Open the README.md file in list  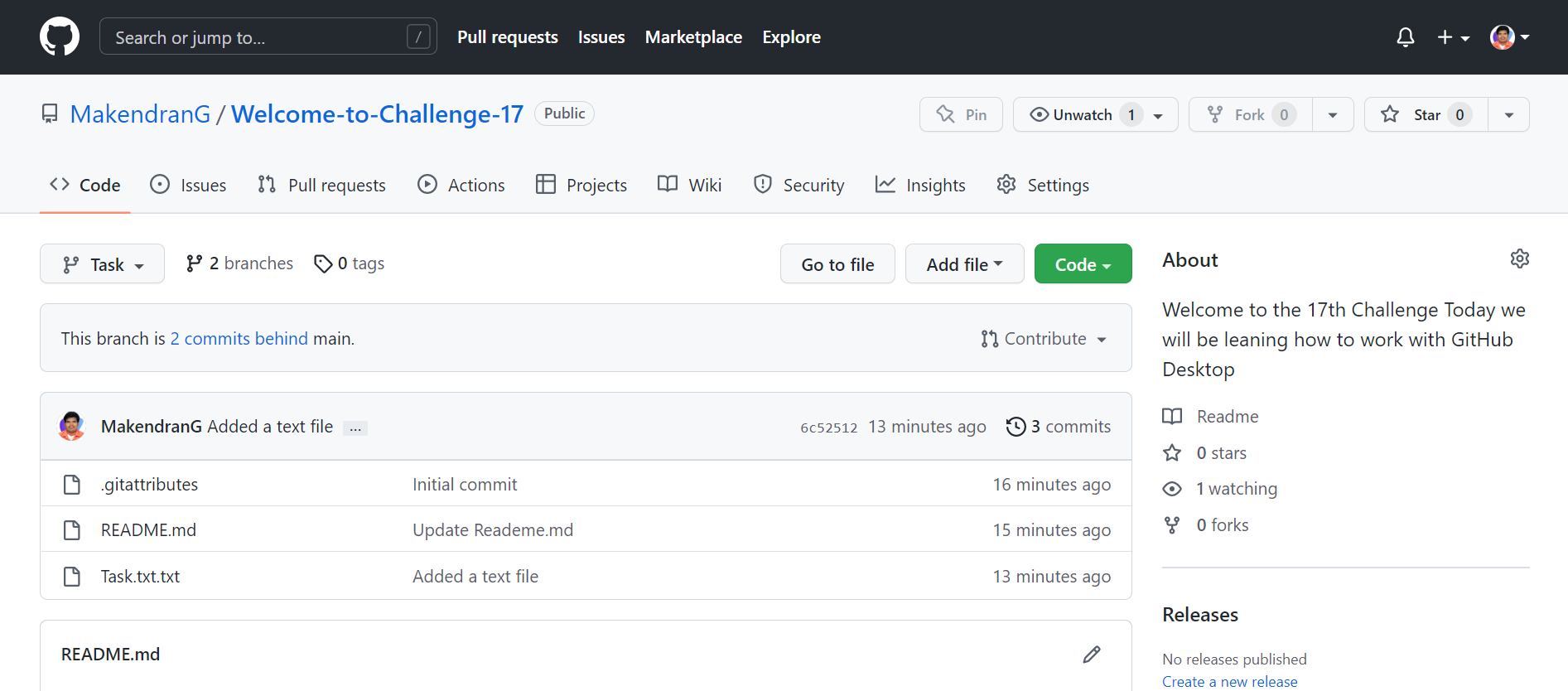[x=148, y=530]
